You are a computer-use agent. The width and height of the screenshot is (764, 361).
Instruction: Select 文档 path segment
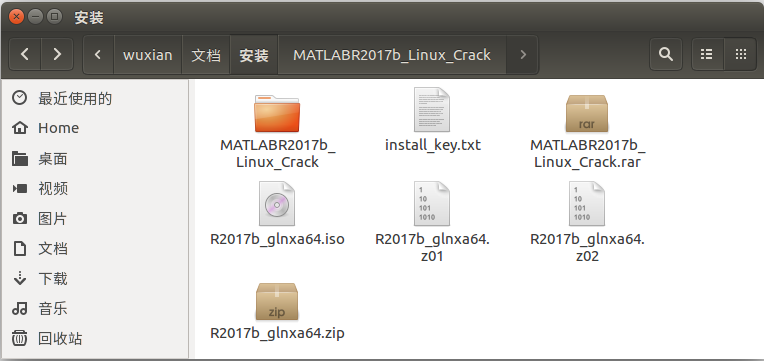(206, 55)
